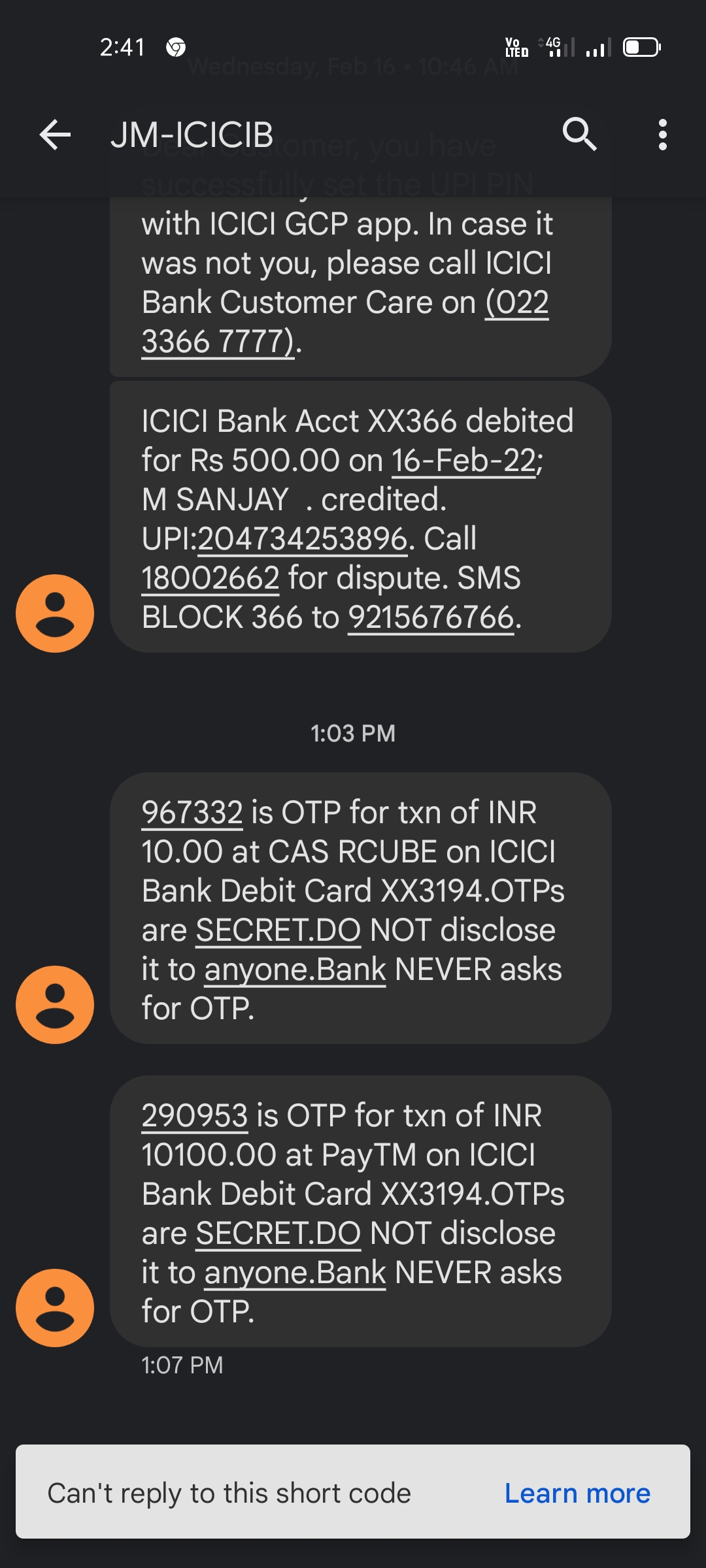706x1568 pixels.
Task: Tap the number 9215676766 link
Action: pyautogui.click(x=431, y=617)
